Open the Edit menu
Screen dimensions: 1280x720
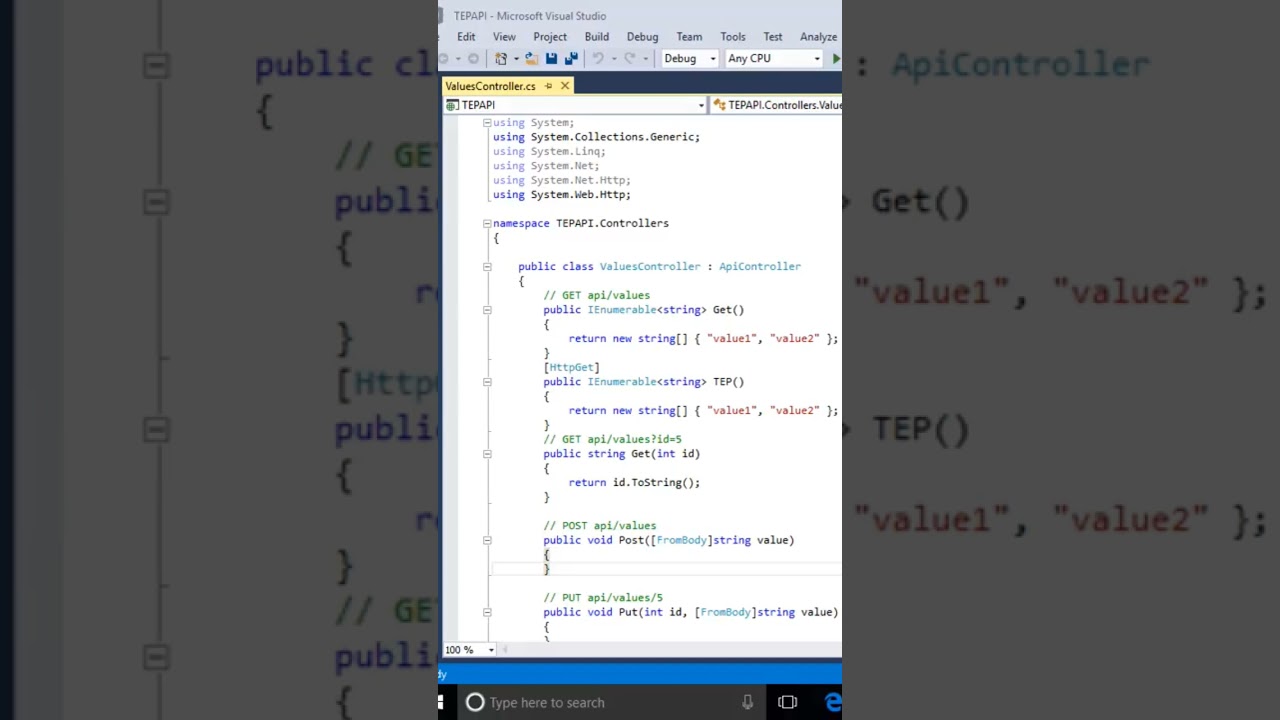[466, 37]
